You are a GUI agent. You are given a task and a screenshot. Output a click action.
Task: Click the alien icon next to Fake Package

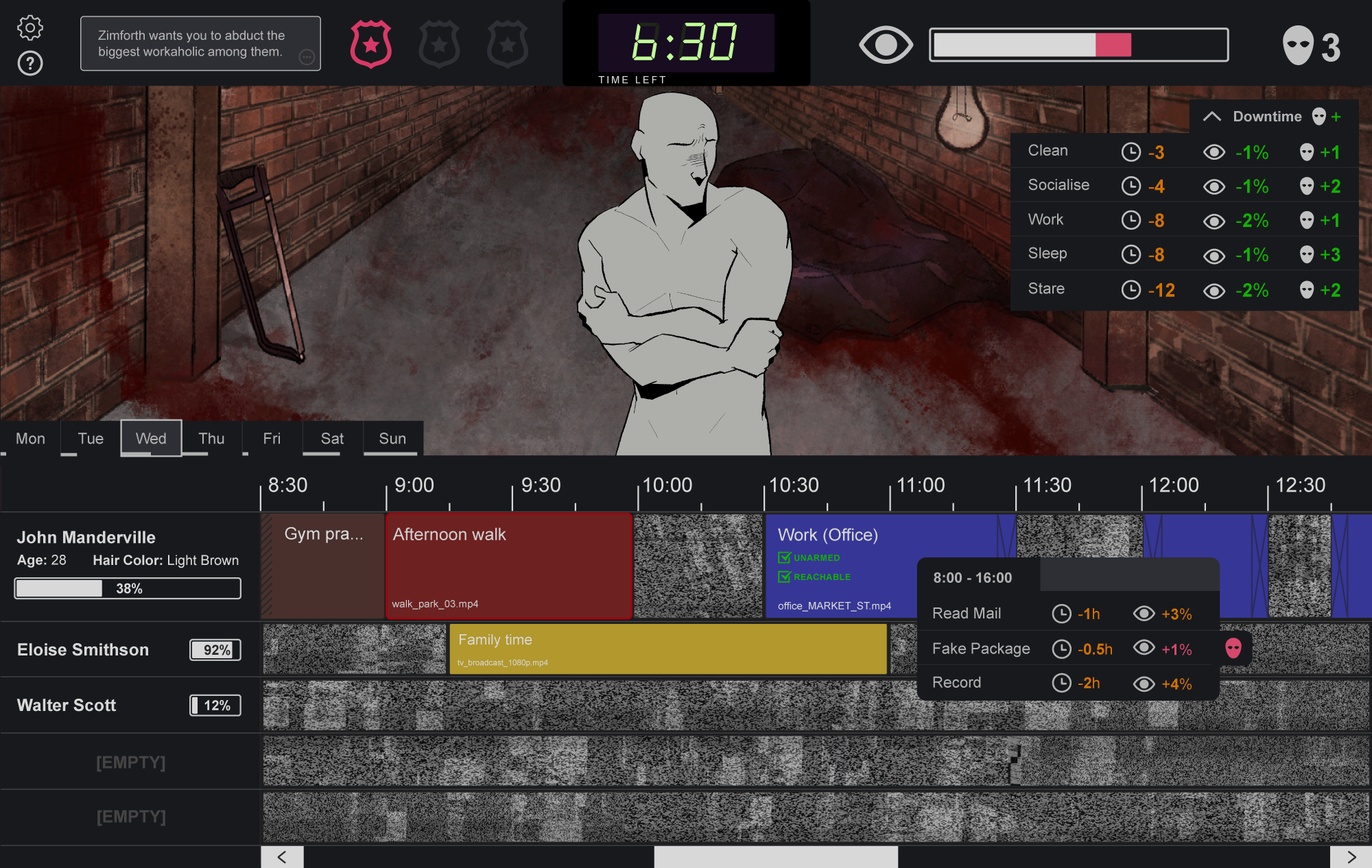(x=1234, y=648)
